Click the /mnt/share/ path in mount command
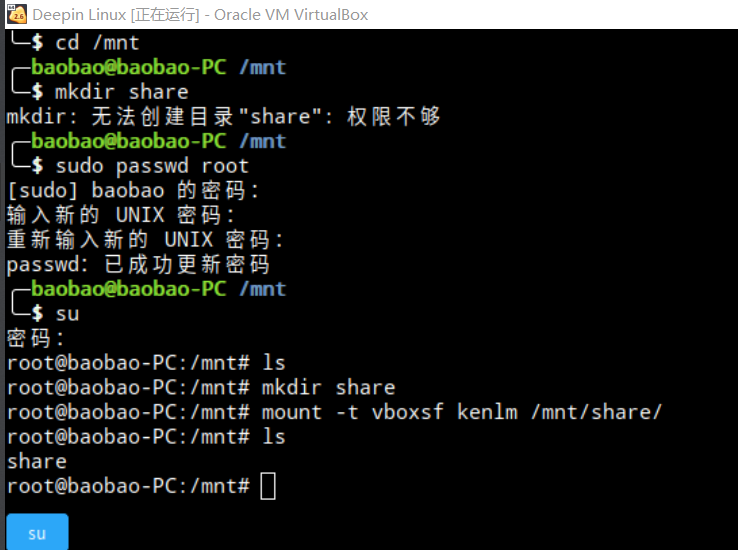This screenshot has width=738, height=550. click(596, 412)
